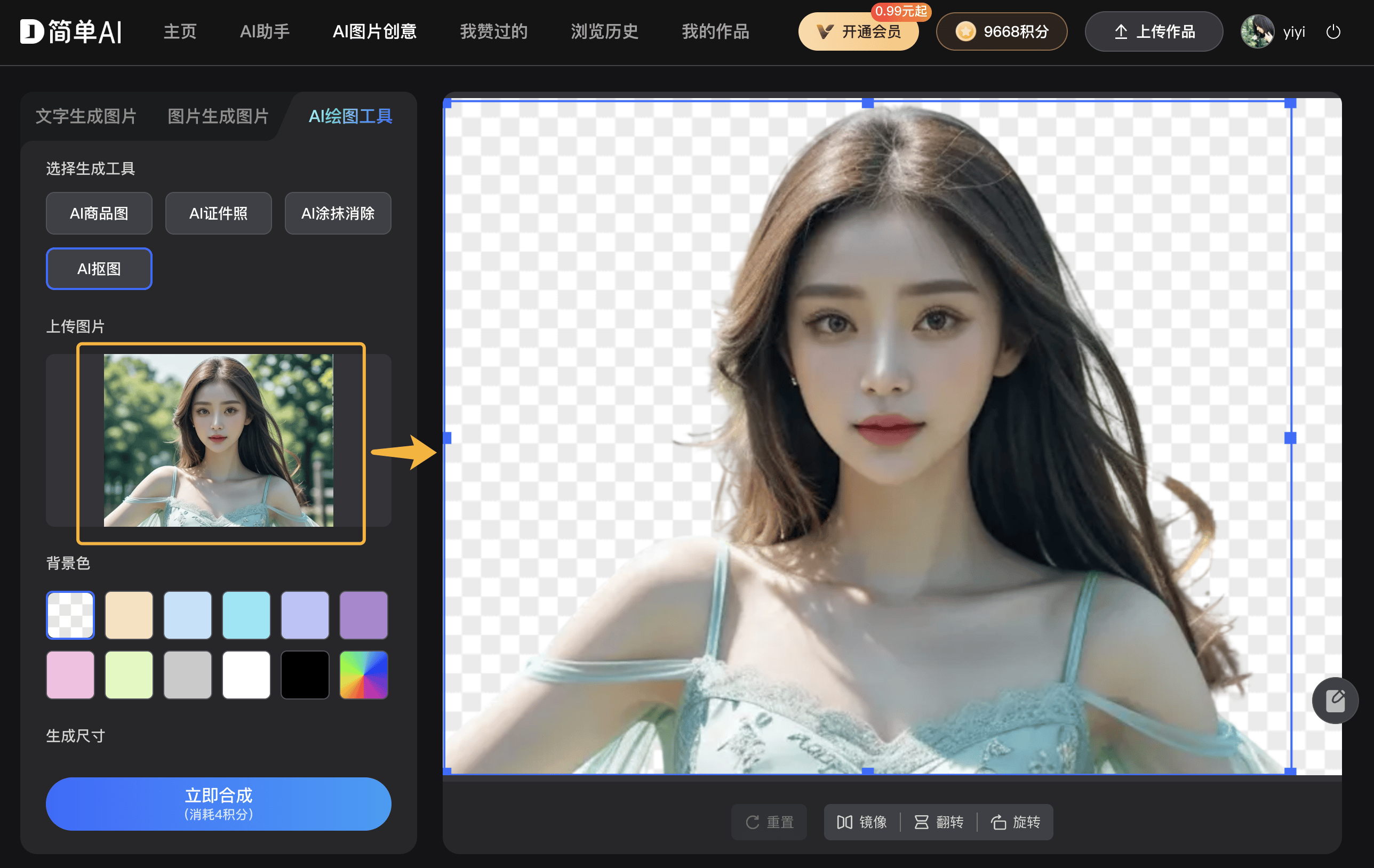
Task: Click the 翻转 (flip) icon
Action: click(x=939, y=822)
